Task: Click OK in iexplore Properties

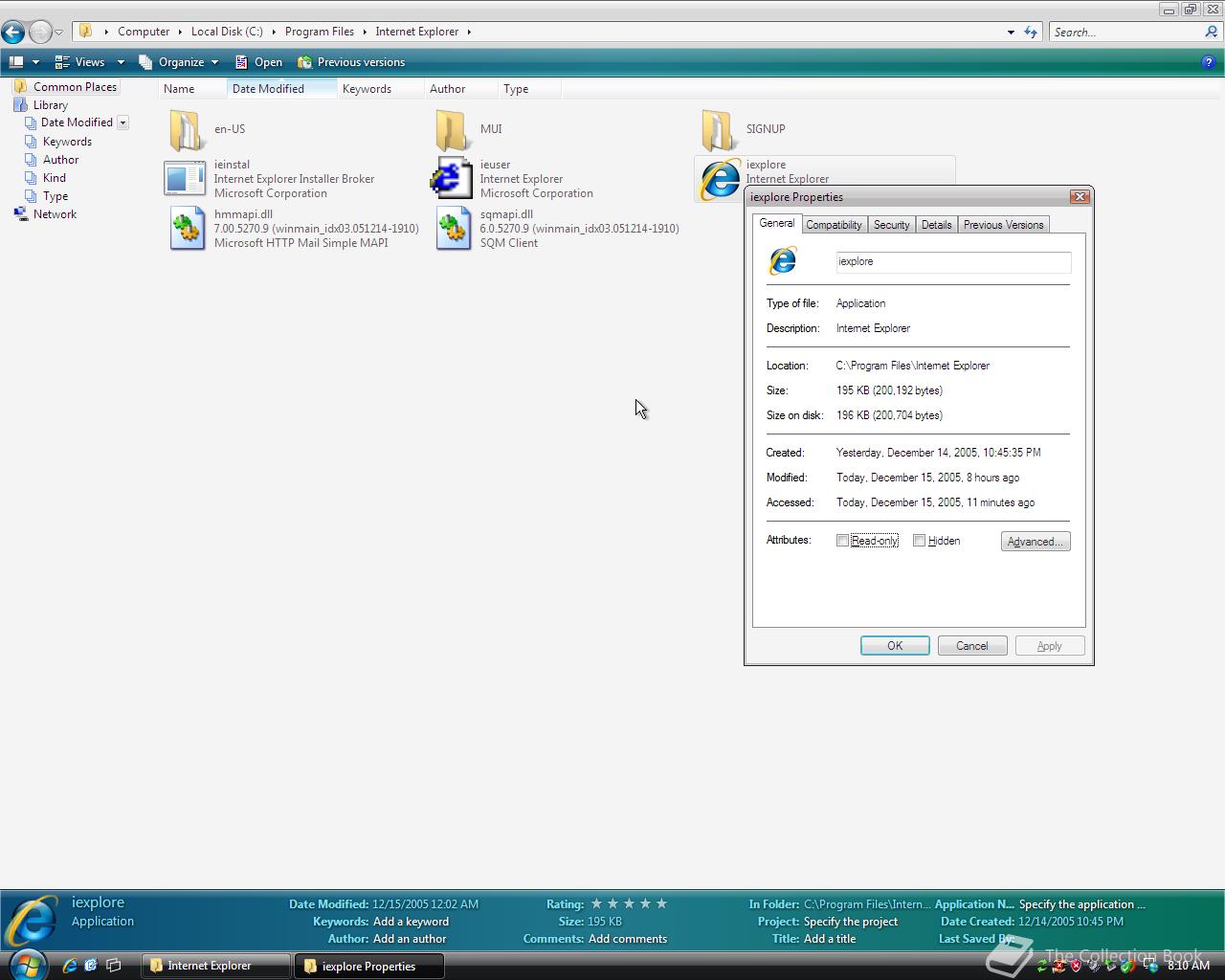Action: click(895, 646)
